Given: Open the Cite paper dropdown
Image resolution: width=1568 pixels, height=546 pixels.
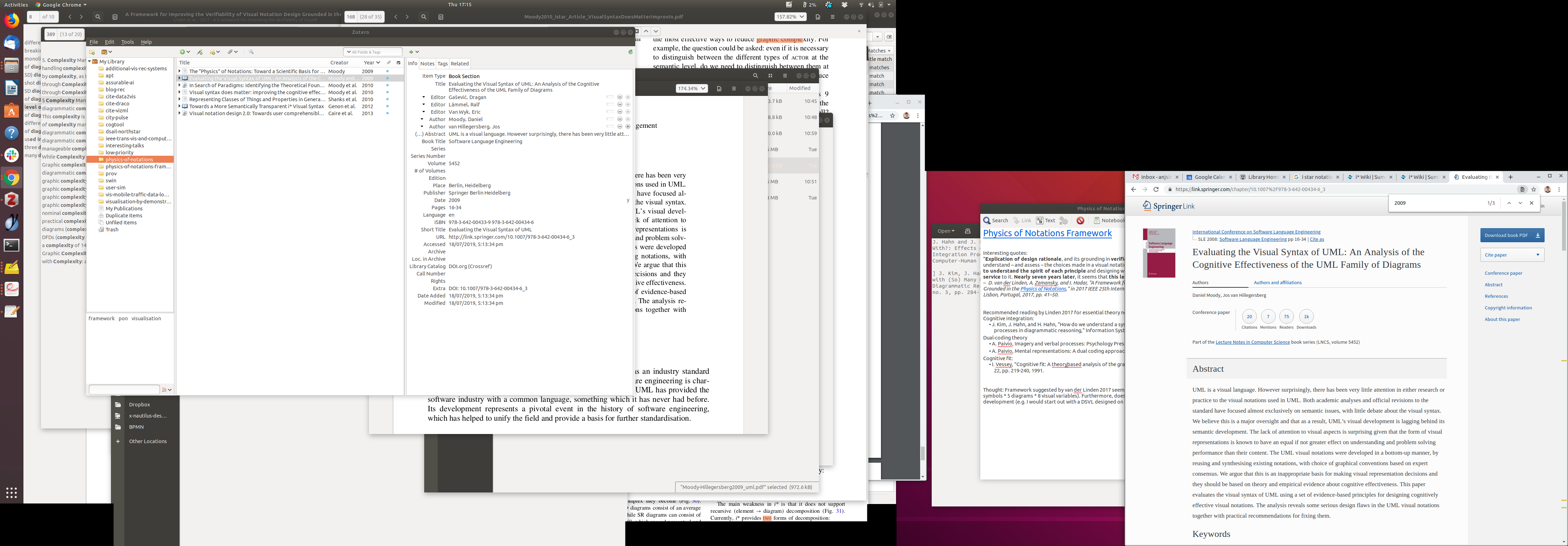Looking at the screenshot, I should [1512, 255].
